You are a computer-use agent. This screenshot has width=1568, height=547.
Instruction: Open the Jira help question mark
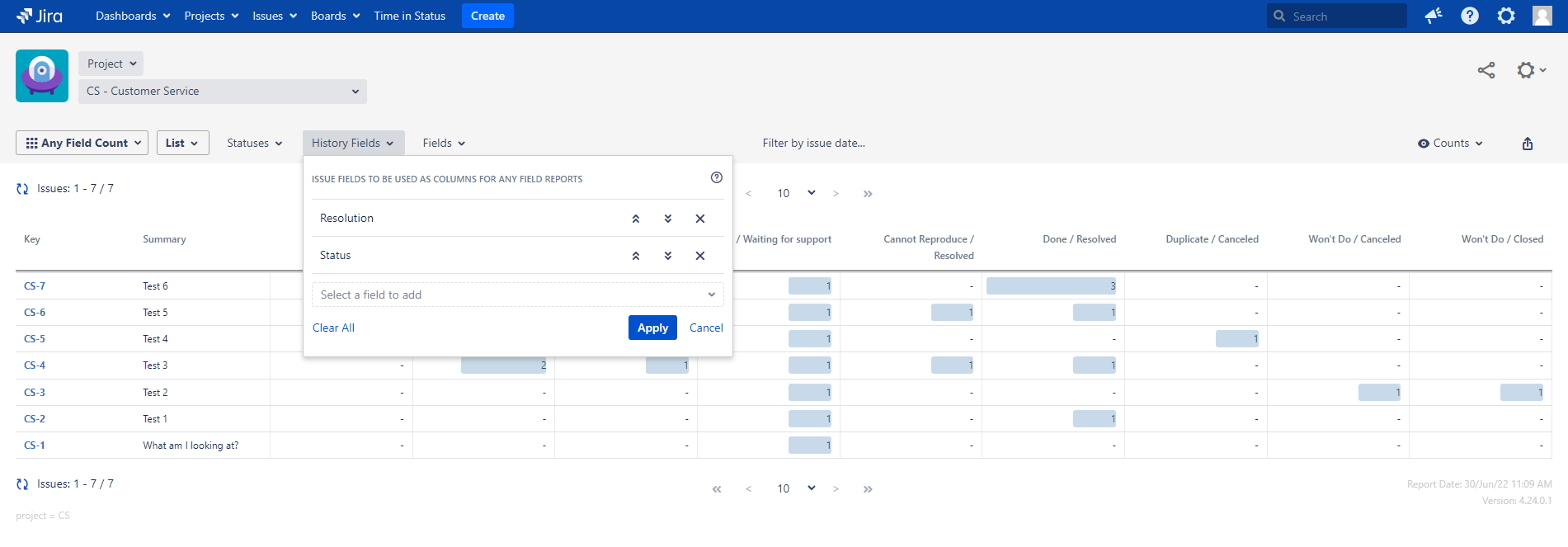click(1469, 16)
